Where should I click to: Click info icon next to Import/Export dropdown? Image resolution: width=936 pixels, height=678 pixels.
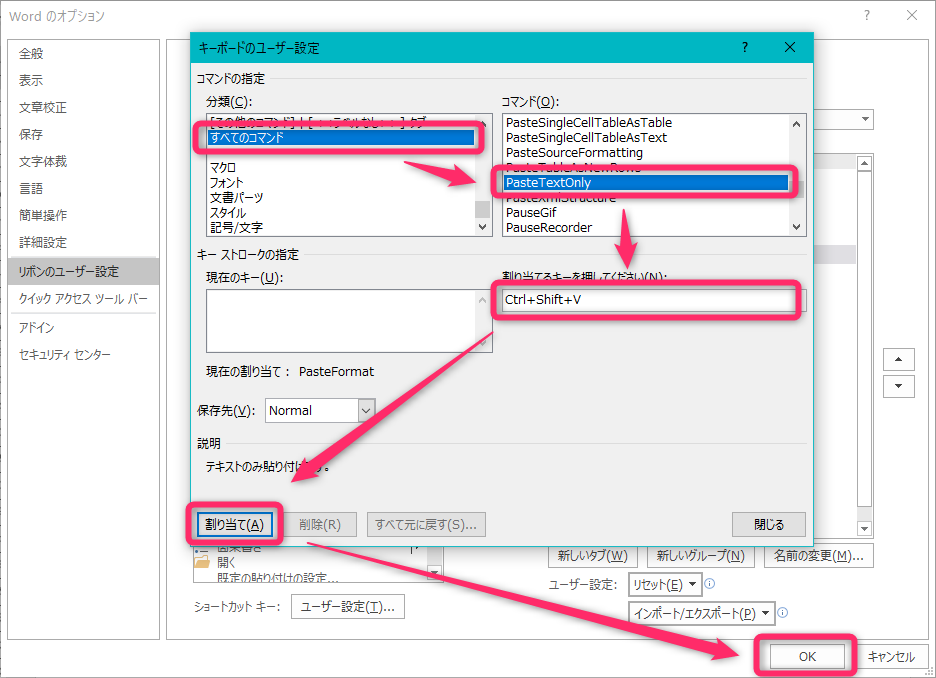tap(783, 613)
